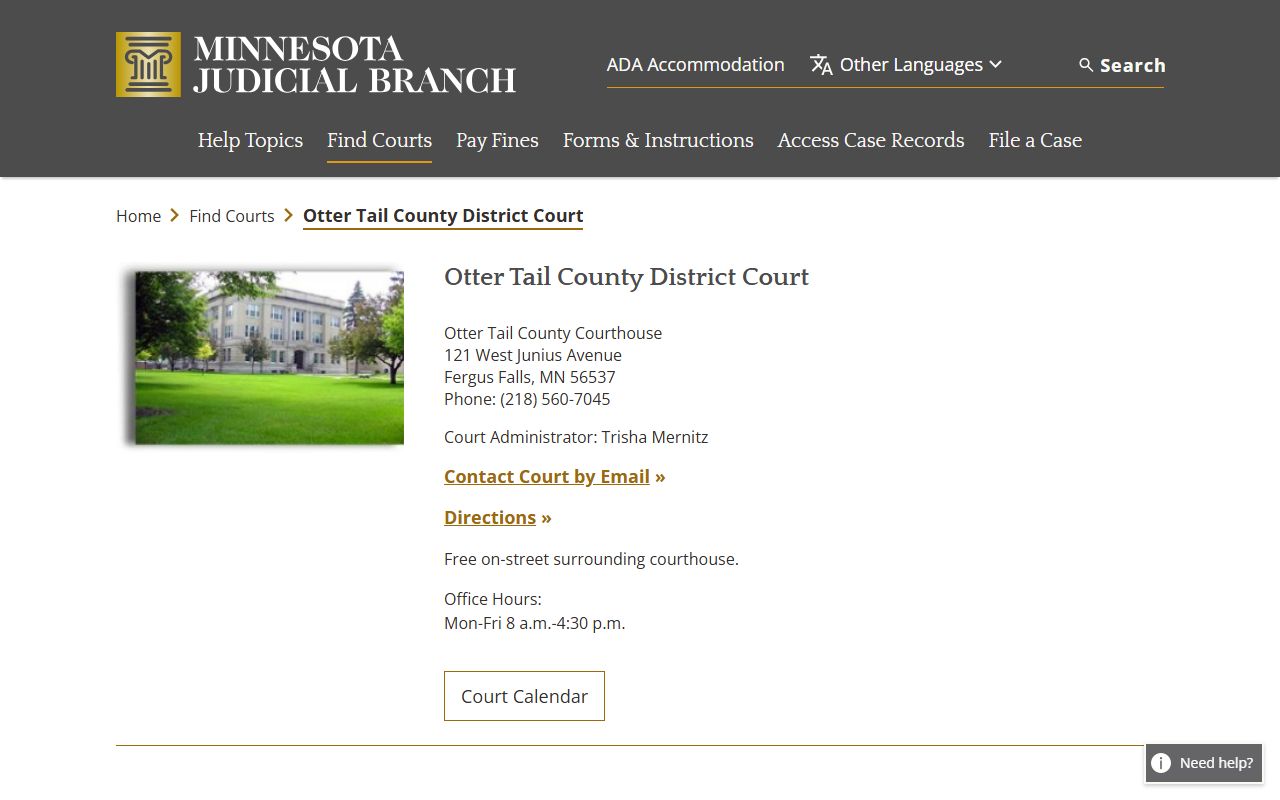Click the Court Administrator: Trisha Mernitz text

click(x=576, y=437)
